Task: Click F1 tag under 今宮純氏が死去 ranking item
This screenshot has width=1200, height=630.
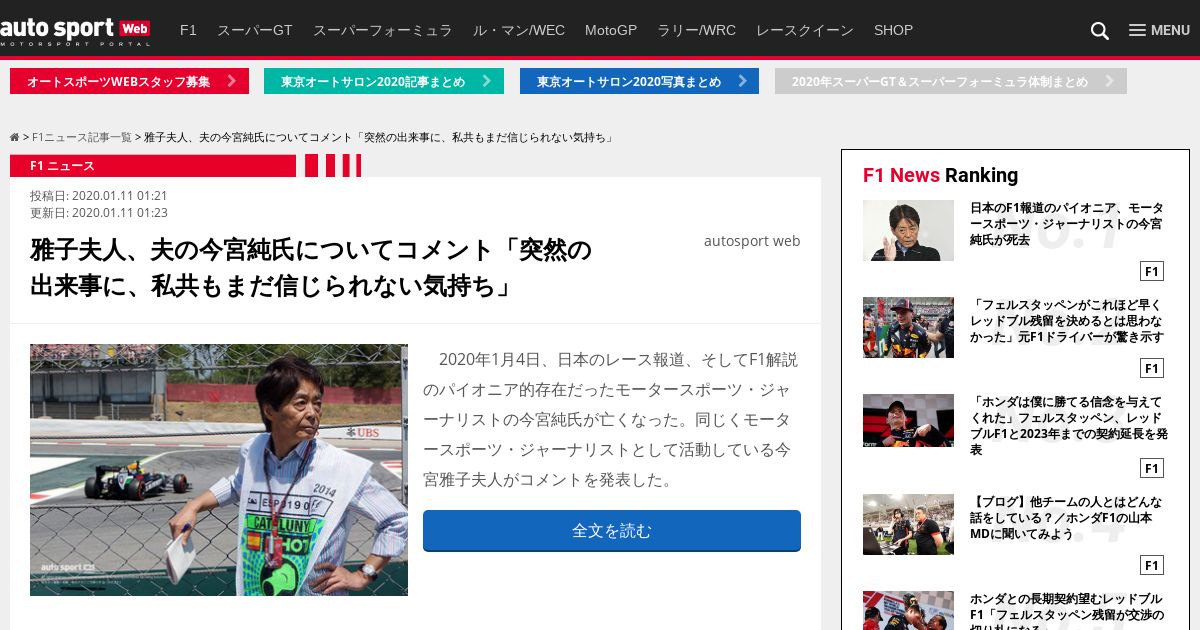Action: tap(1152, 271)
